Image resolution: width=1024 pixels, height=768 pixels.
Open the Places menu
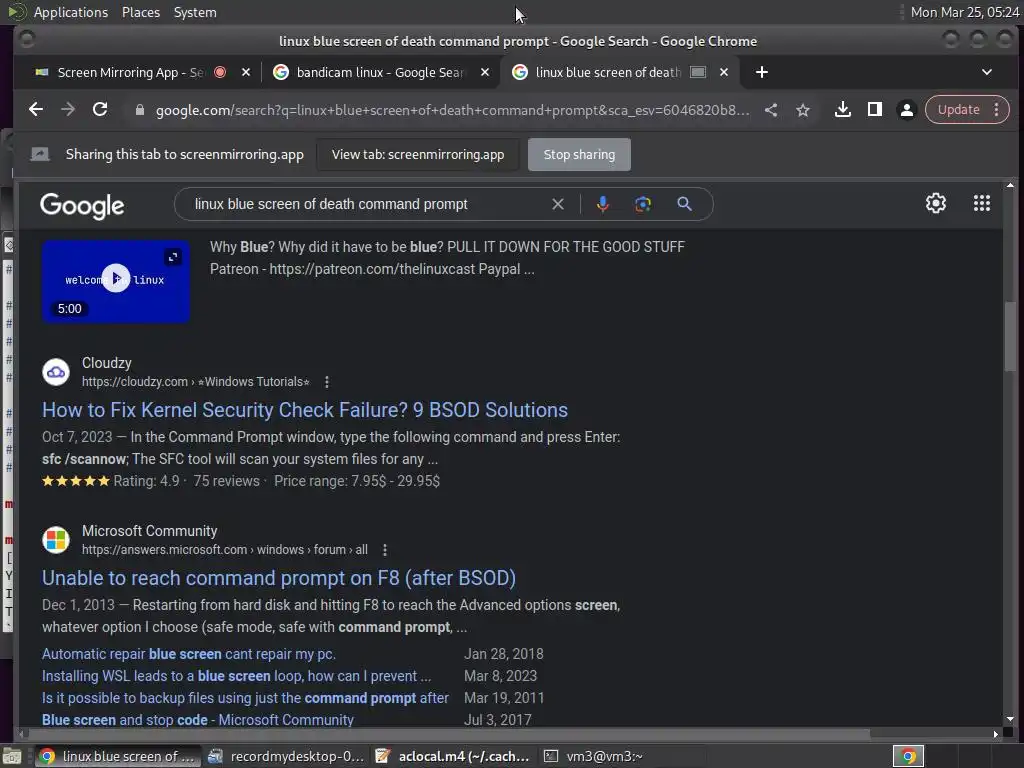[140, 12]
